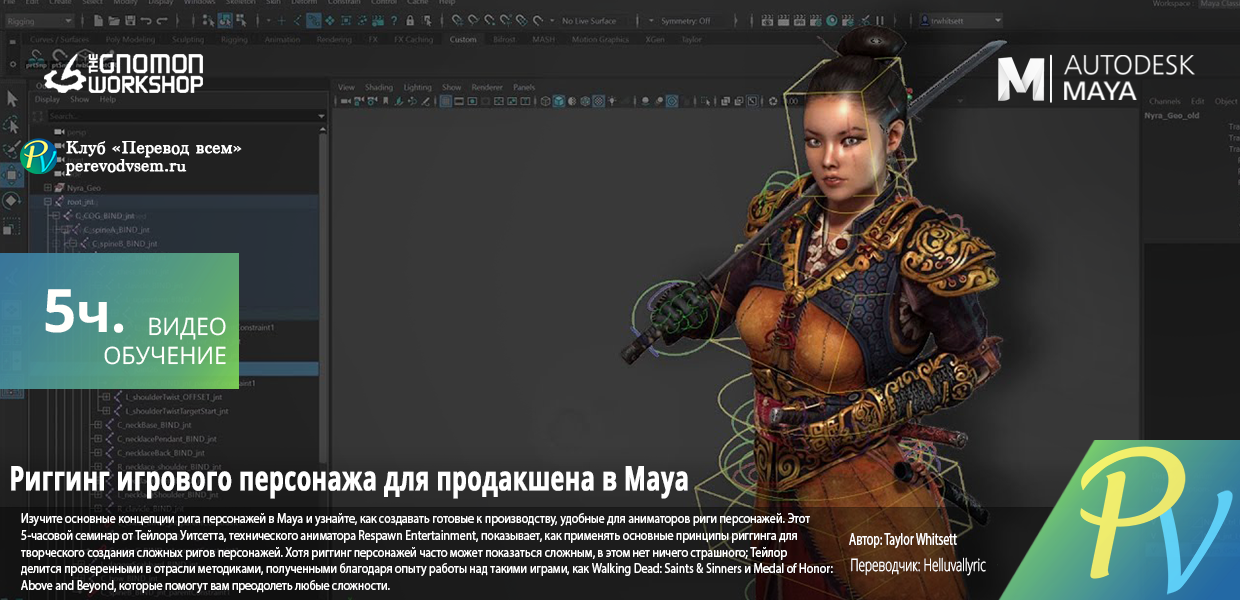
Task: Enable snap to grids magnet icon
Action: tap(456, 21)
